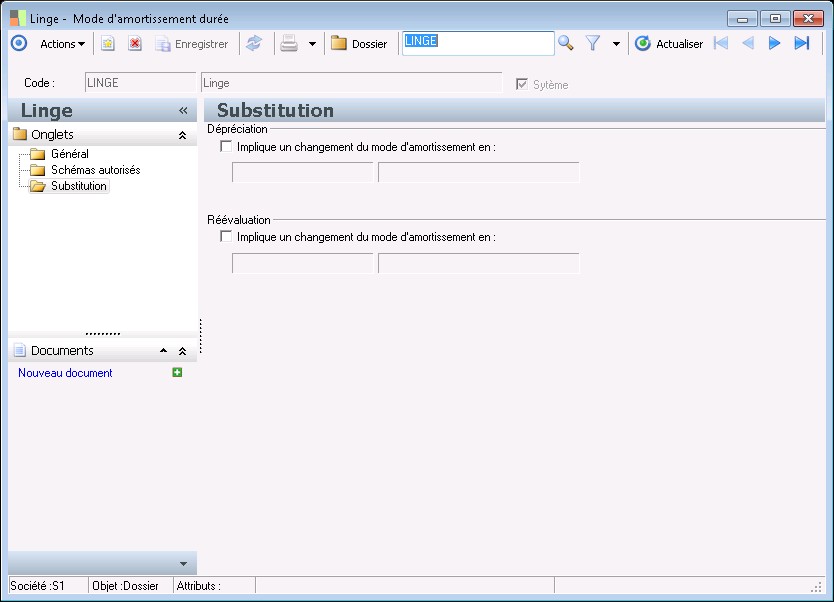Click first Réévaluation mode code field
The height and width of the screenshot is (602, 834).
303,263
